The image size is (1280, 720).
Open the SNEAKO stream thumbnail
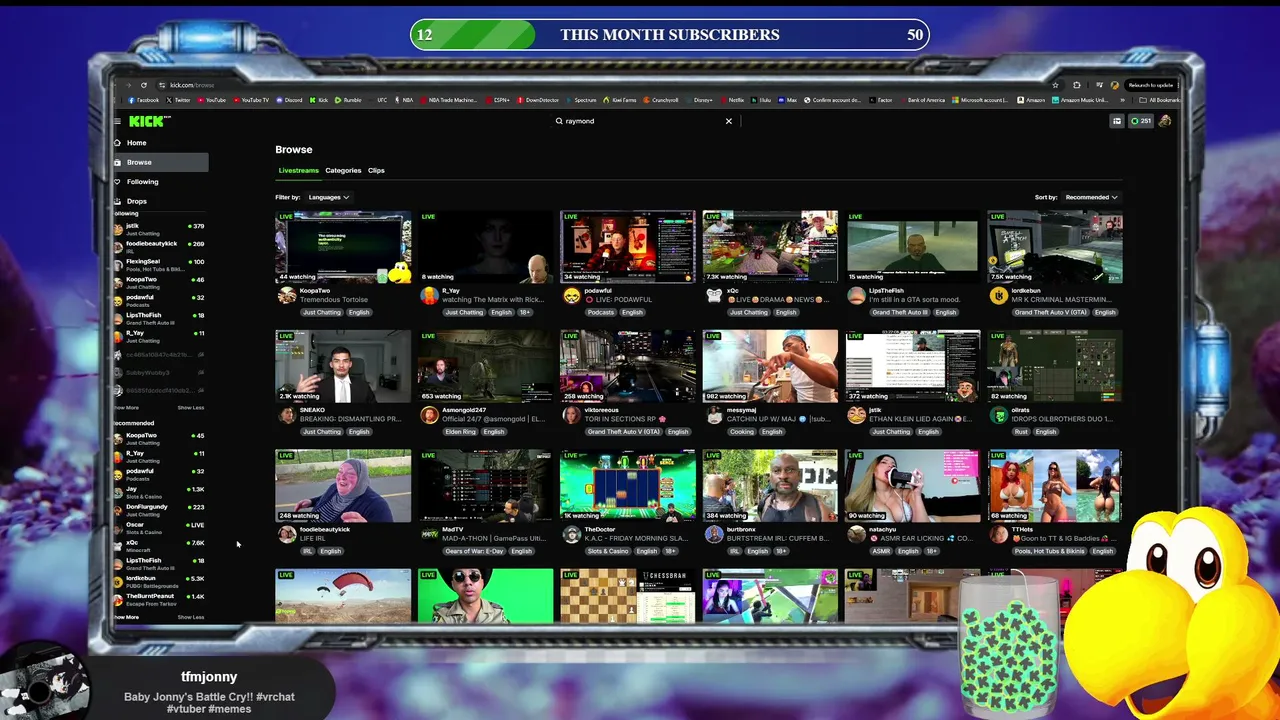(x=343, y=366)
